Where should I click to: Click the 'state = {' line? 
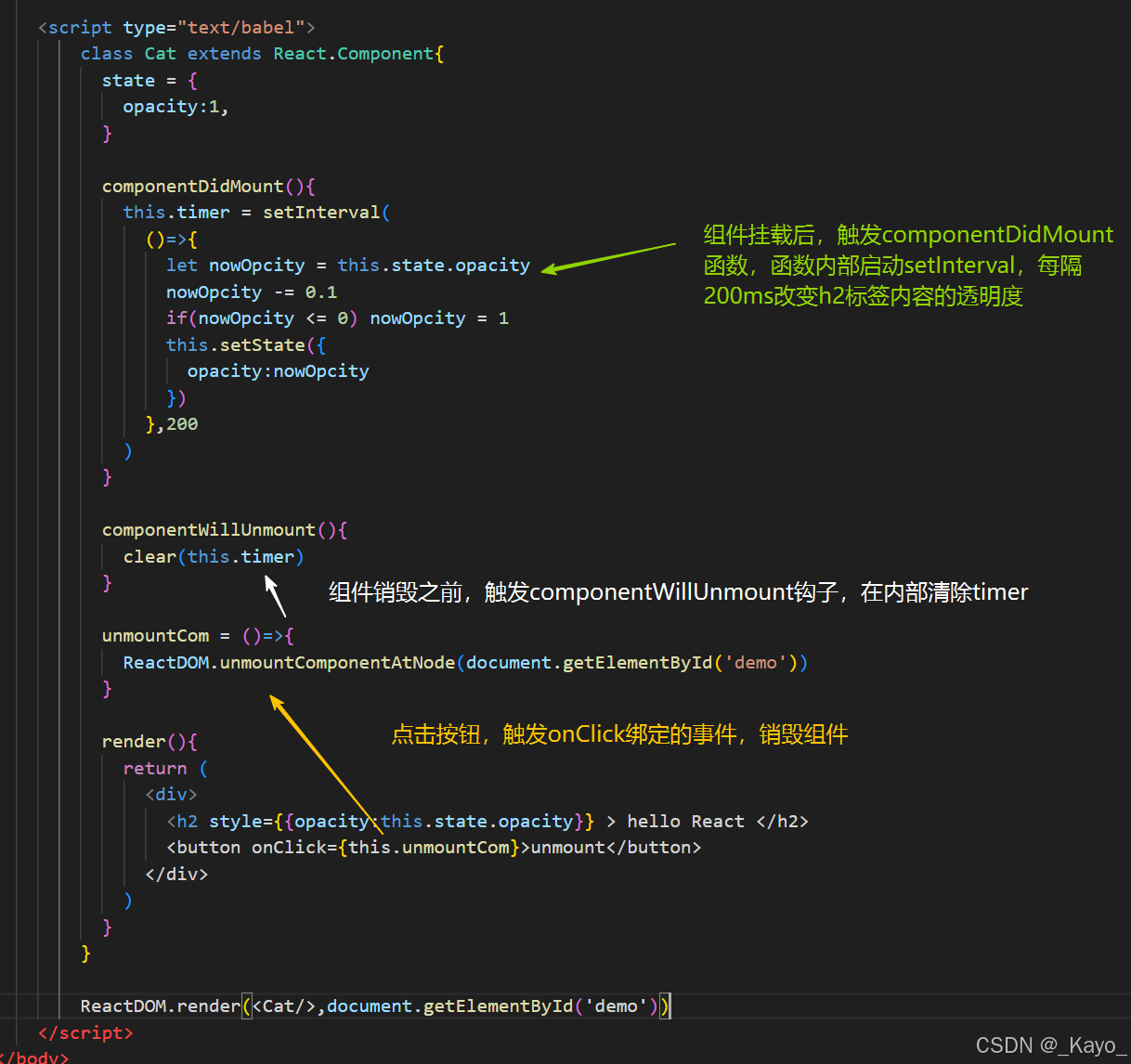tap(149, 81)
